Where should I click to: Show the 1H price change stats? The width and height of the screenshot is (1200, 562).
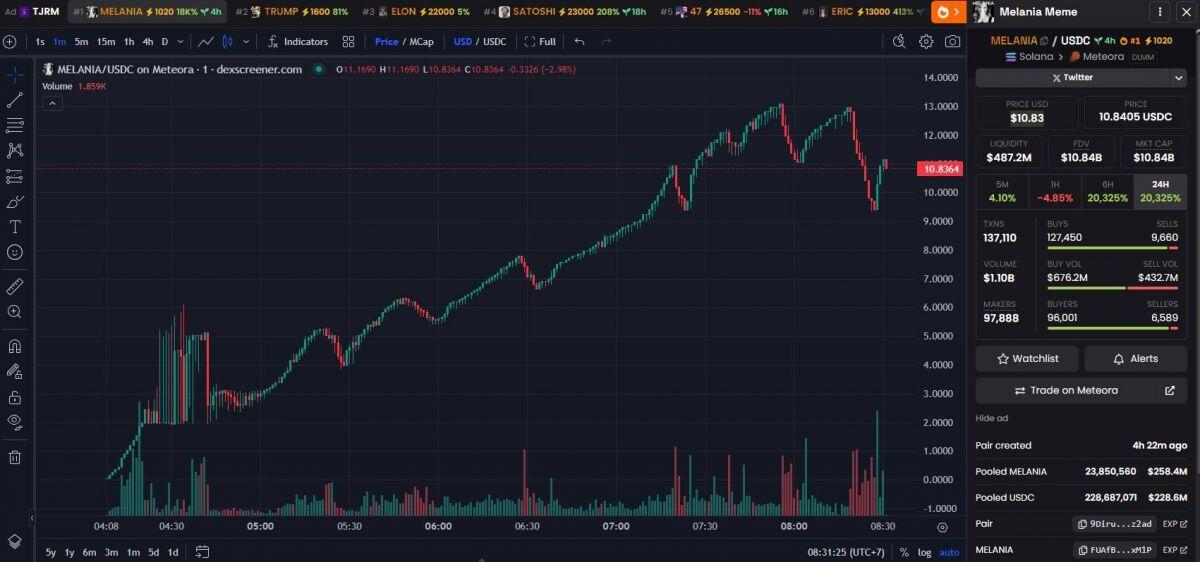coord(1055,191)
